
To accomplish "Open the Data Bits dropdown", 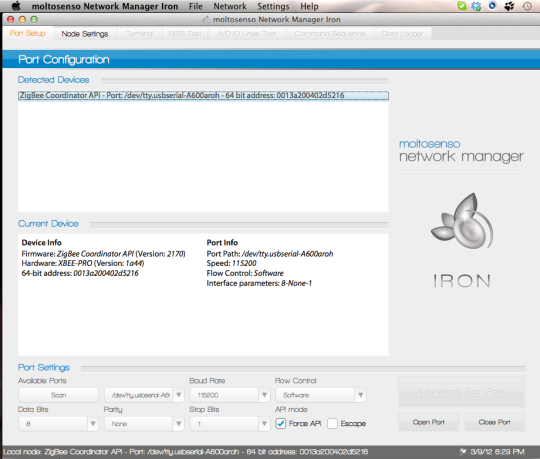I will coord(58,424).
